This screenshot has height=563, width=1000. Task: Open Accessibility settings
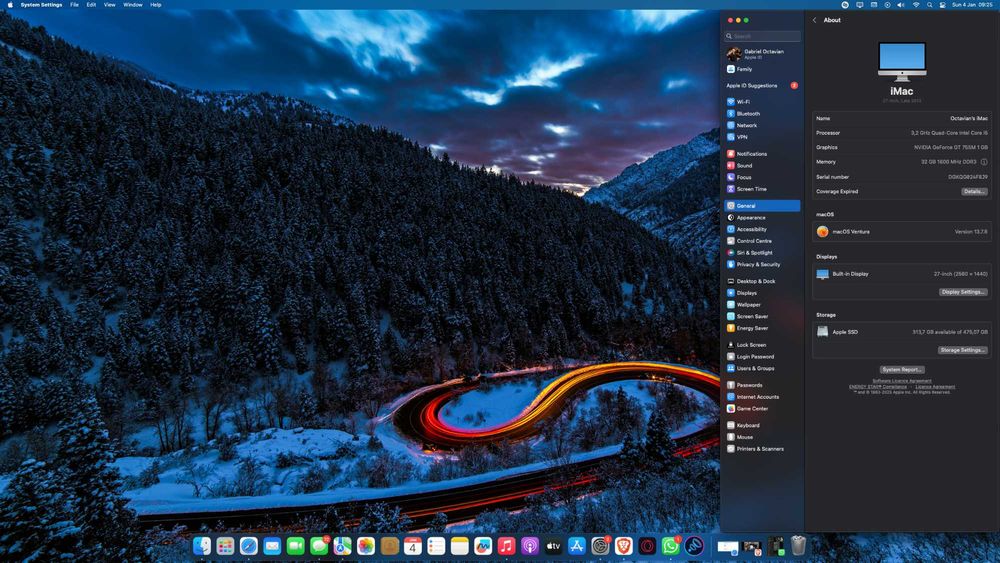coord(761,230)
